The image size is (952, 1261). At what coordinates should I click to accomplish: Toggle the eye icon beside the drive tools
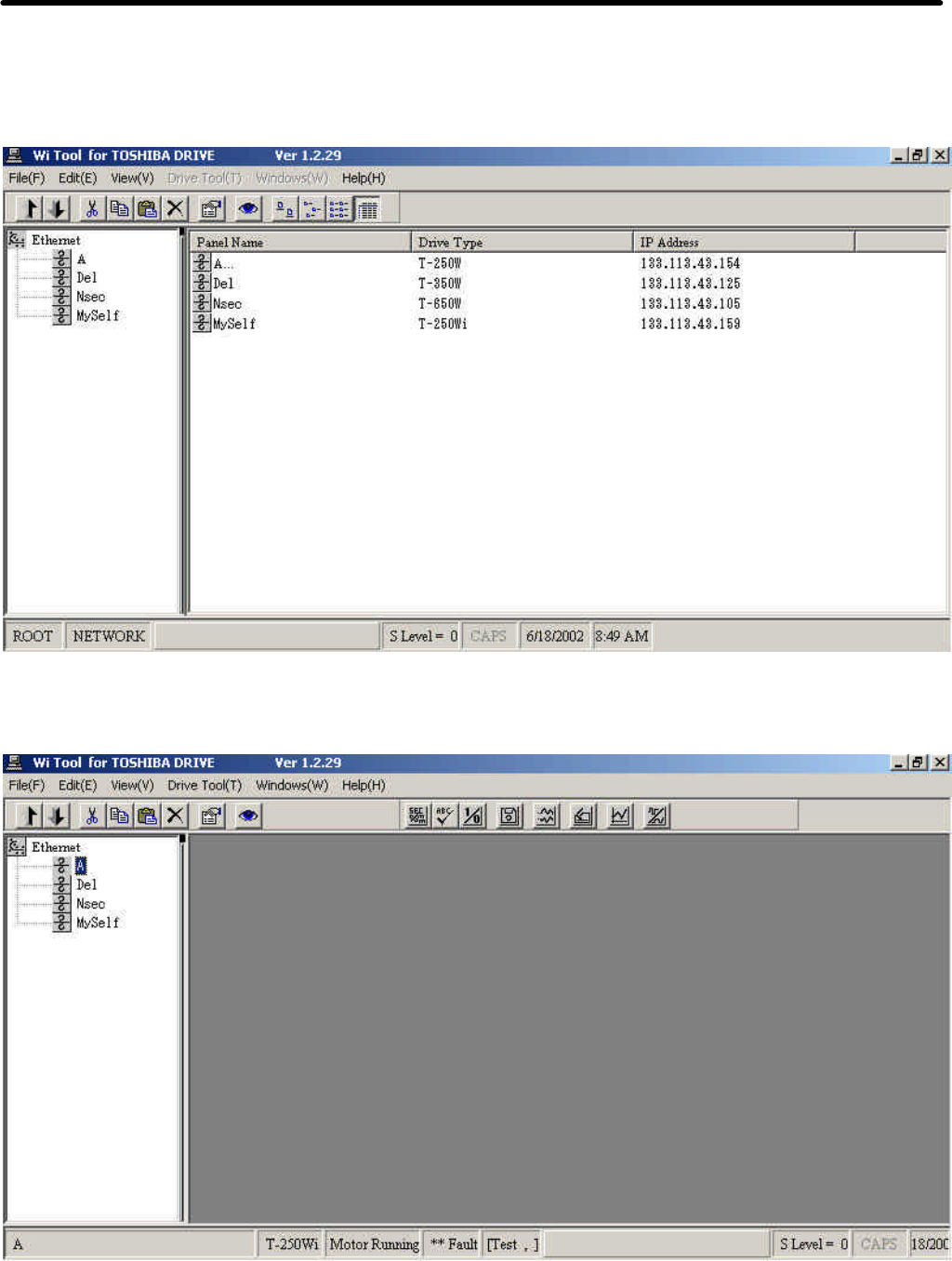[248, 816]
